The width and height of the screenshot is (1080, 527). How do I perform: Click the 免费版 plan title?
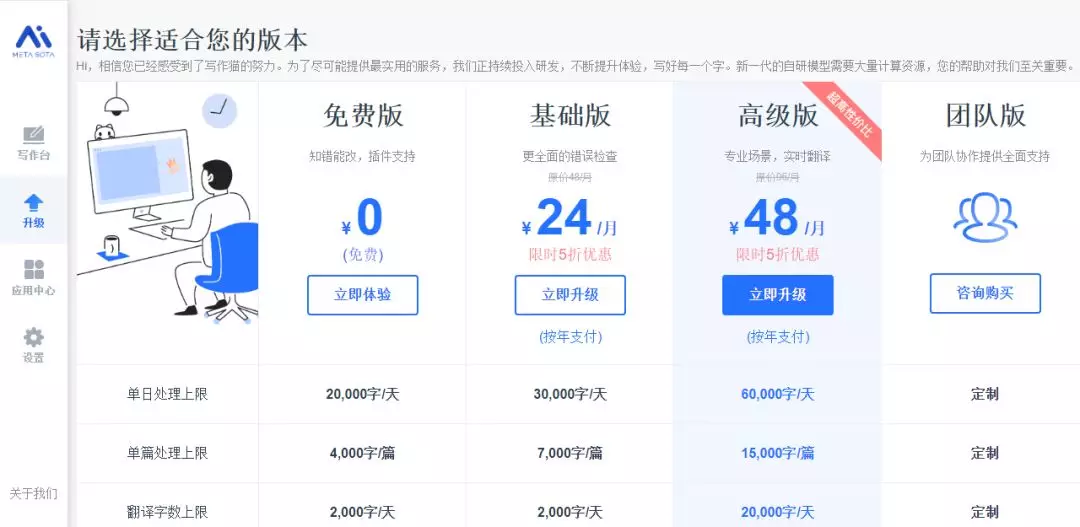[x=362, y=116]
